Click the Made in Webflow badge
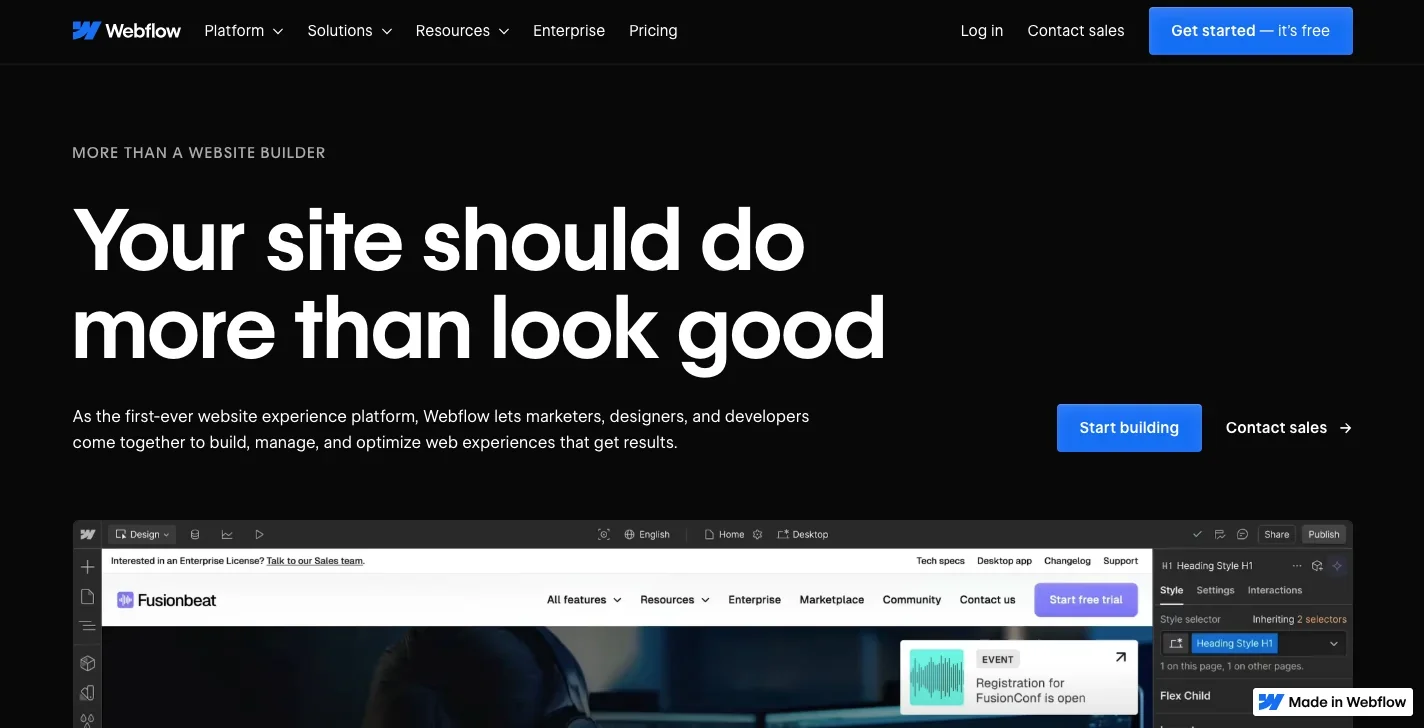 tap(1333, 702)
